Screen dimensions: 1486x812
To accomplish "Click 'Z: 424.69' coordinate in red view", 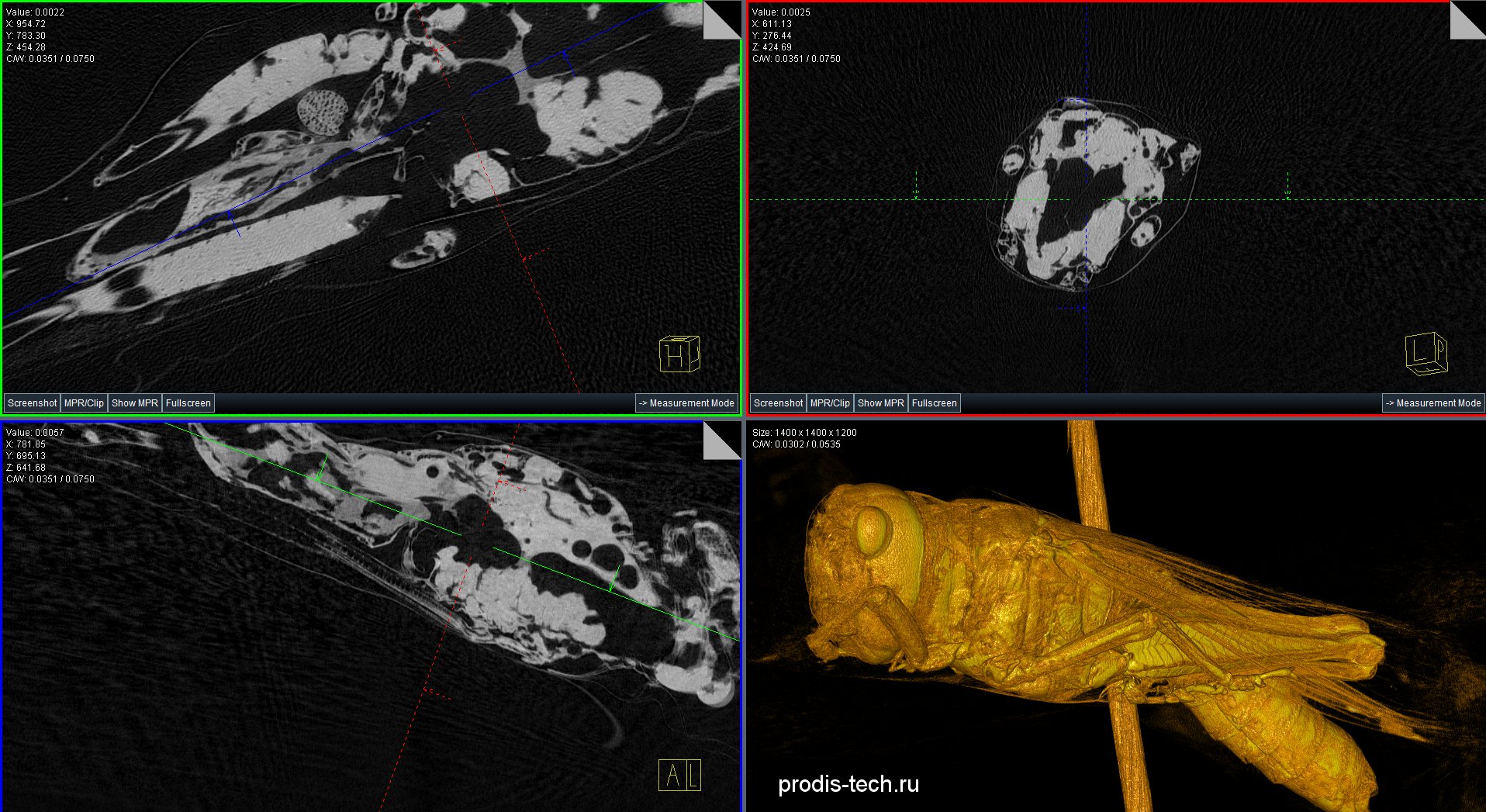I will pos(772,47).
